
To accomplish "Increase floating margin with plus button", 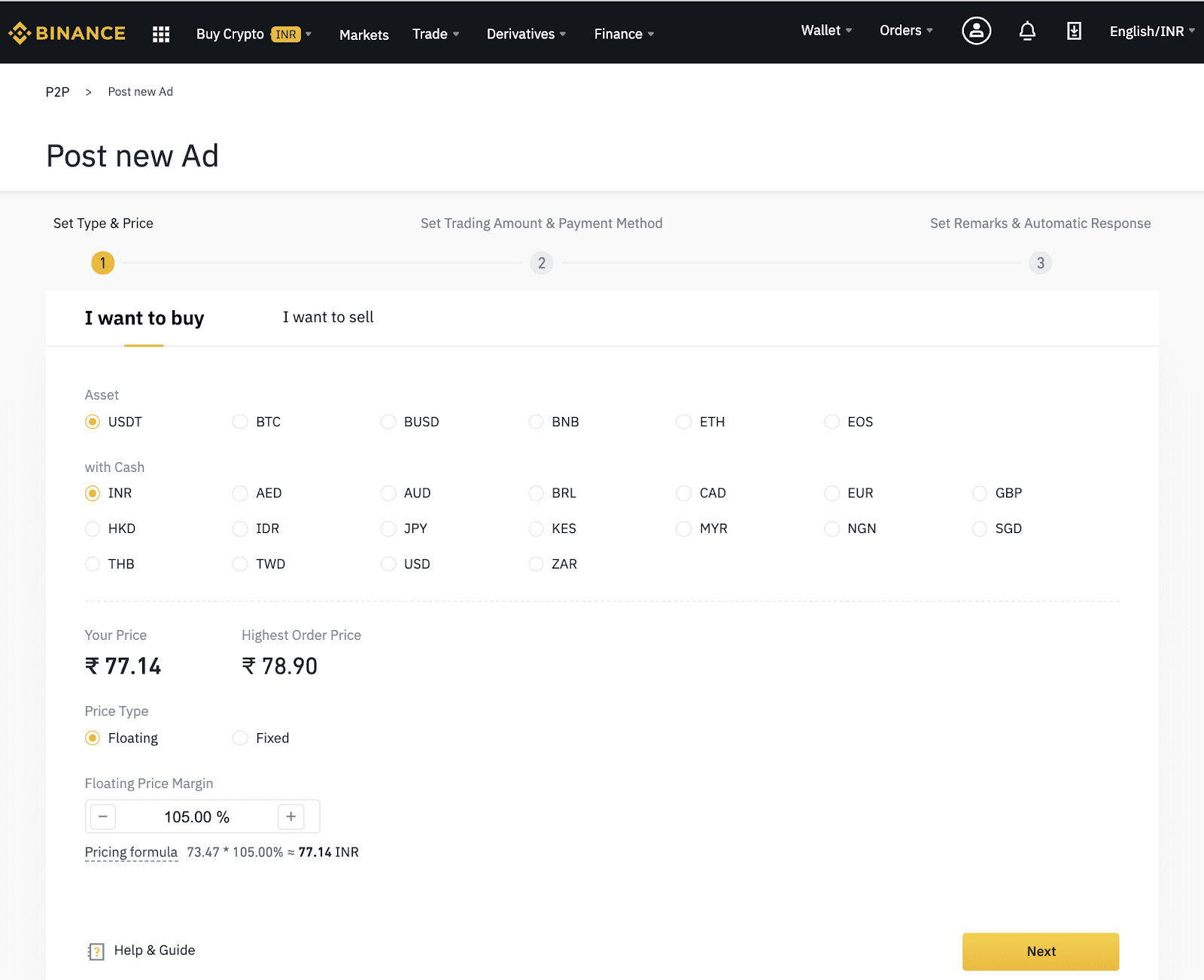I will click(291, 817).
